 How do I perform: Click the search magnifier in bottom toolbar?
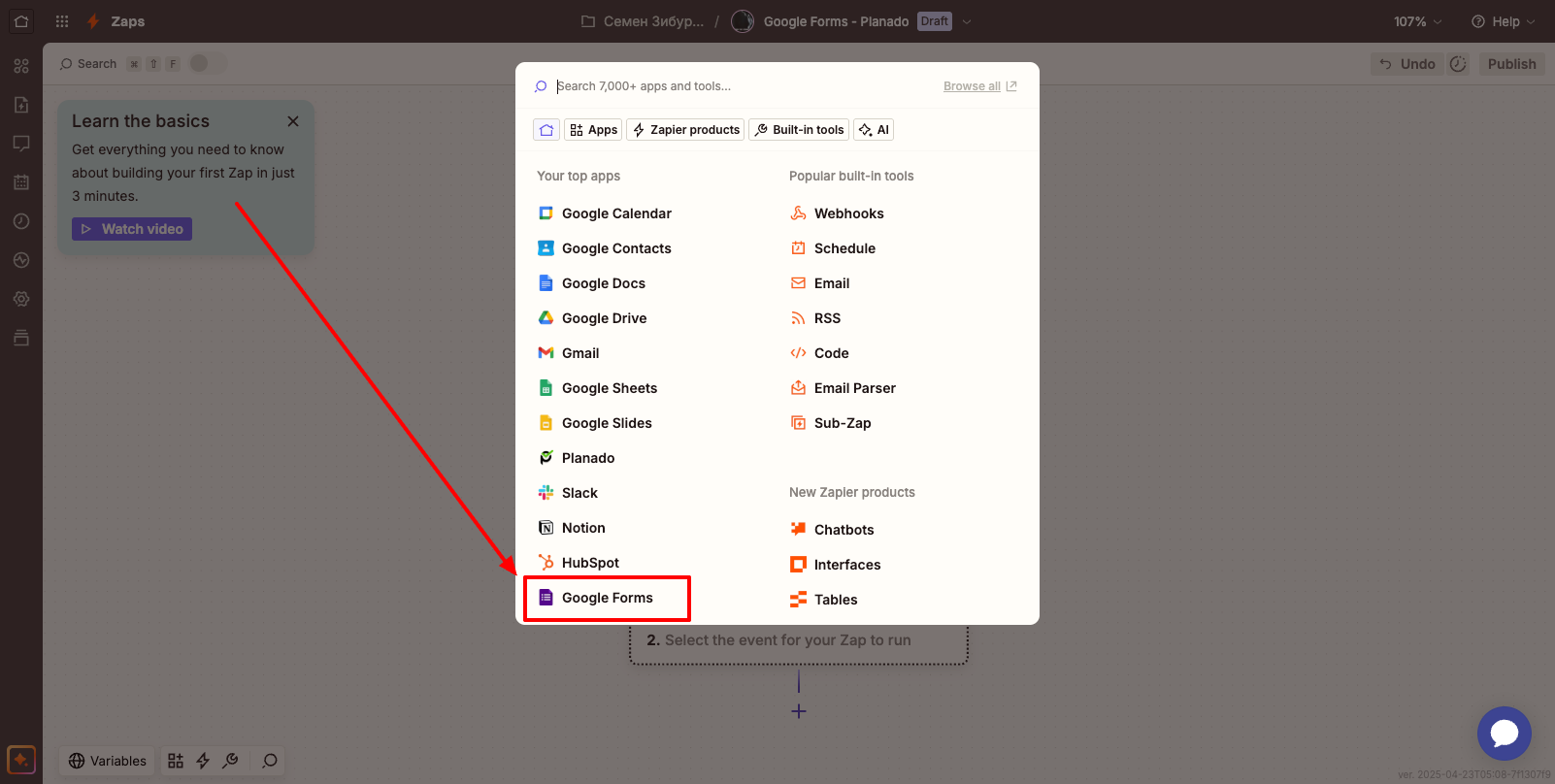(270, 761)
